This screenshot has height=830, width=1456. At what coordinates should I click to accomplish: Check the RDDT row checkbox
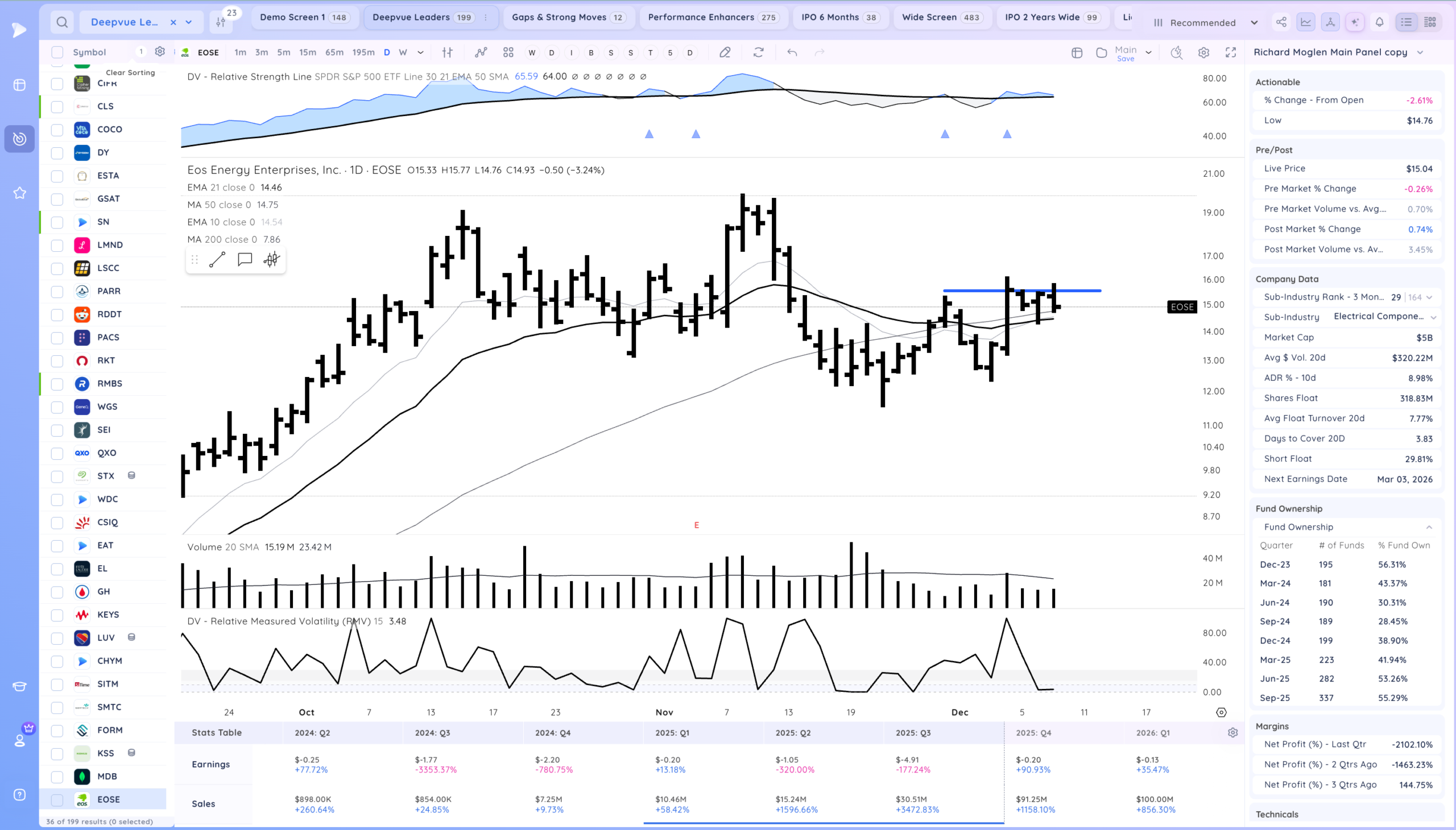click(x=57, y=315)
